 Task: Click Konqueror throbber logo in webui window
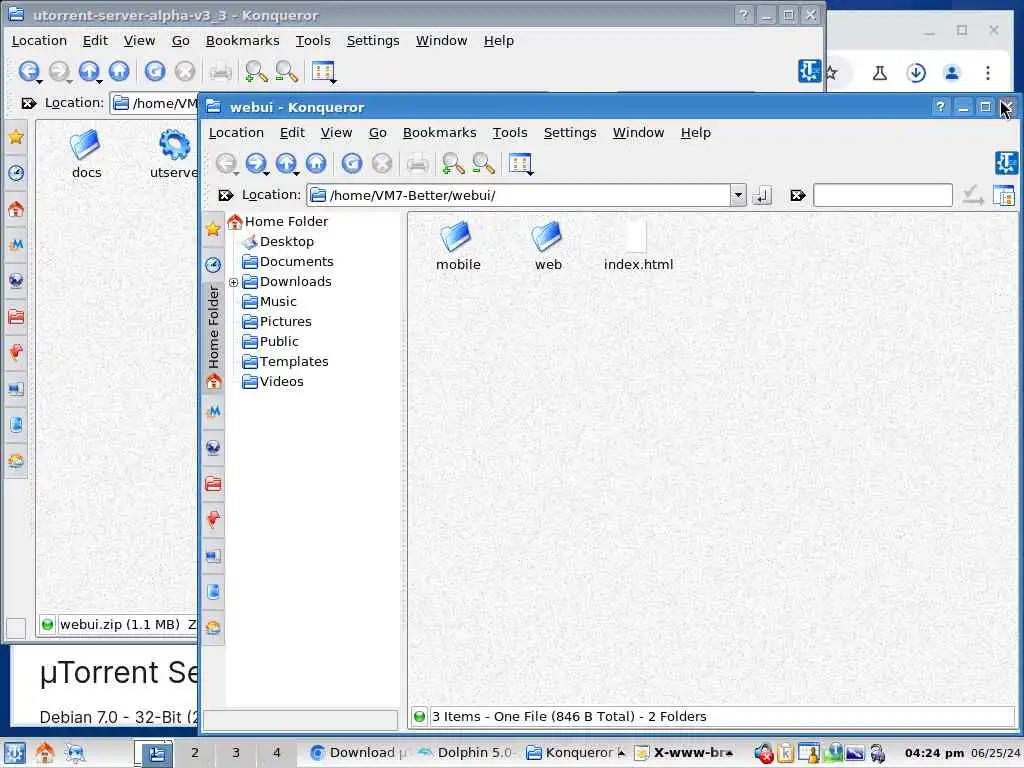1006,163
